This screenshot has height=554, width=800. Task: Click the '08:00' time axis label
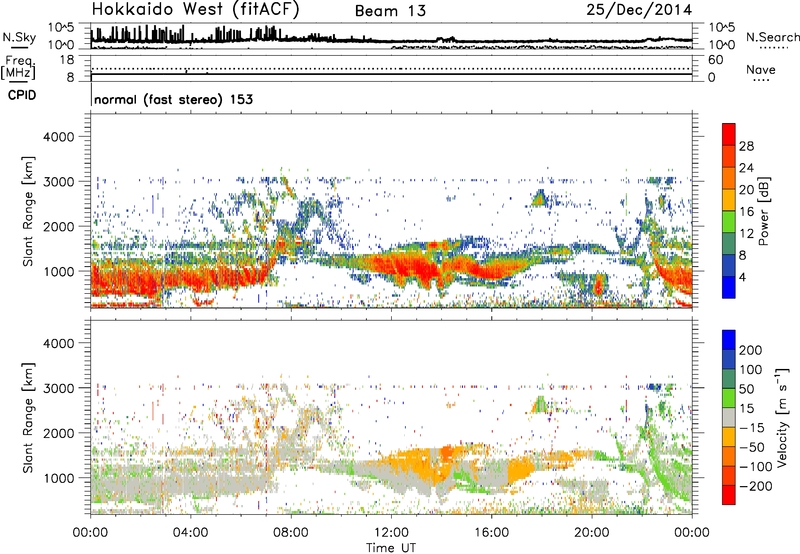point(291,533)
